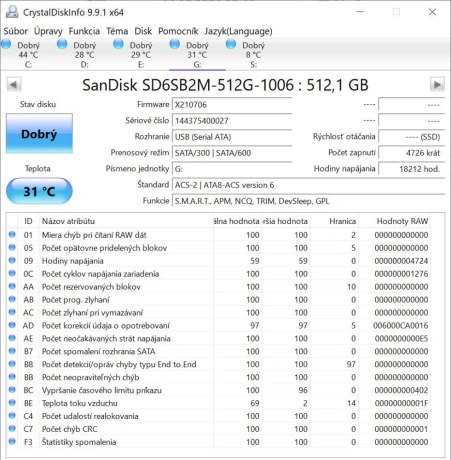The image size is (451, 460).
Task: Click status dot for attribute AE
Action: click(x=12, y=338)
